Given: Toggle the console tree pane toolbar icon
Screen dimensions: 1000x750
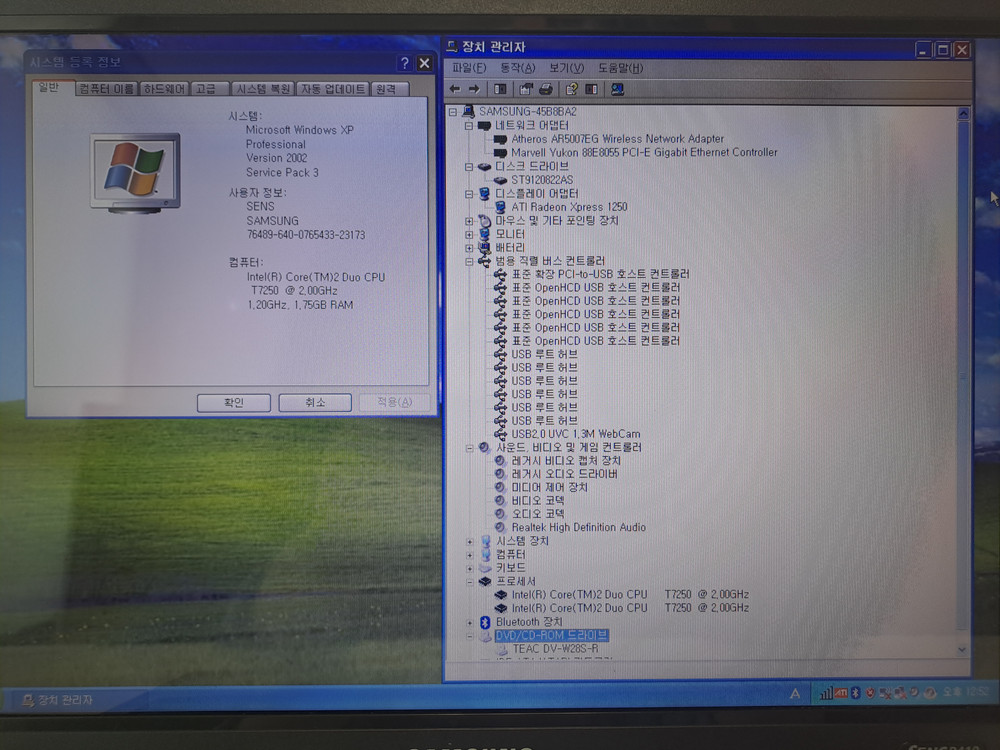Looking at the screenshot, I should 500,89.
